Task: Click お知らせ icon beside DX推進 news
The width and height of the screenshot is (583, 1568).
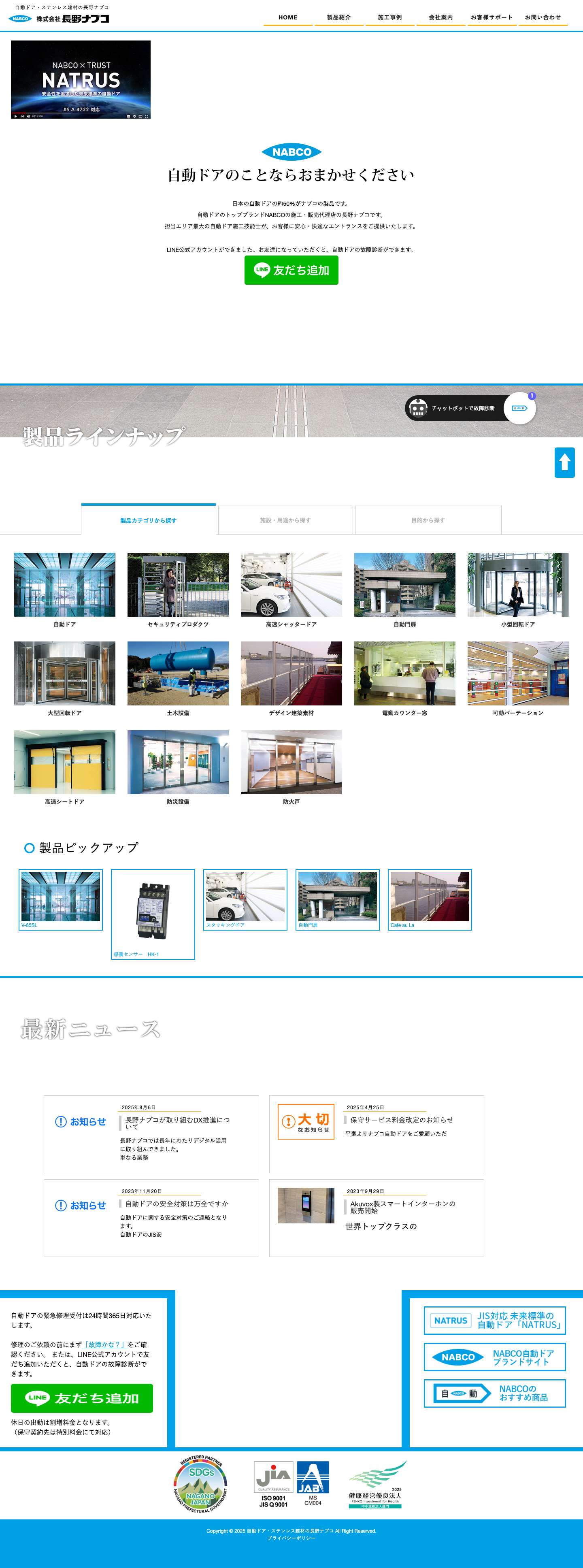Action: point(80,1122)
